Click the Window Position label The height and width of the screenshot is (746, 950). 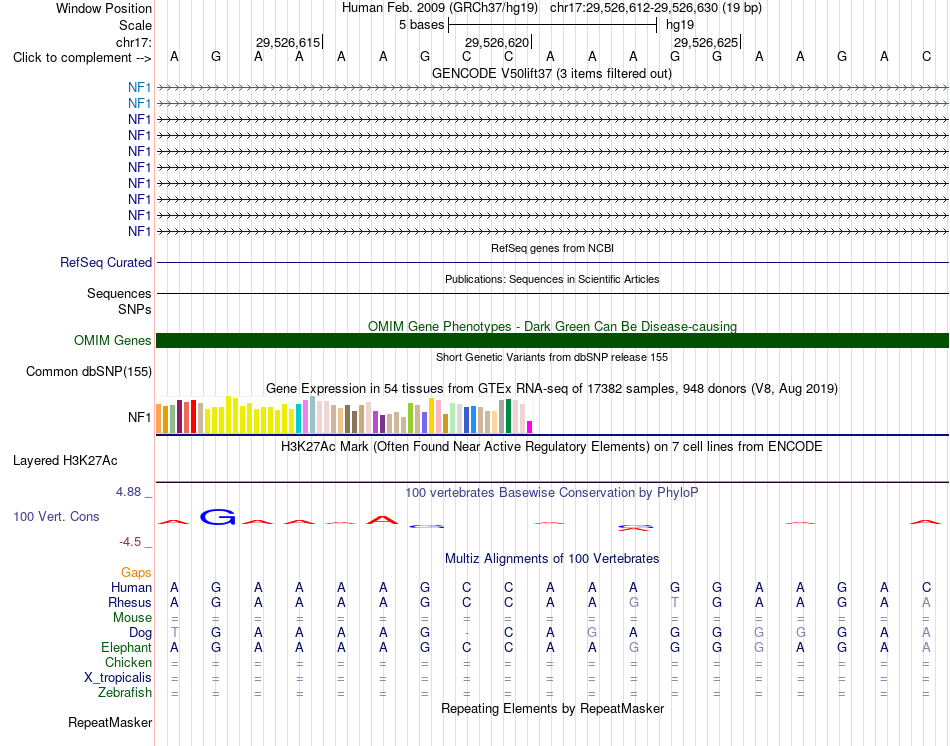(x=104, y=8)
